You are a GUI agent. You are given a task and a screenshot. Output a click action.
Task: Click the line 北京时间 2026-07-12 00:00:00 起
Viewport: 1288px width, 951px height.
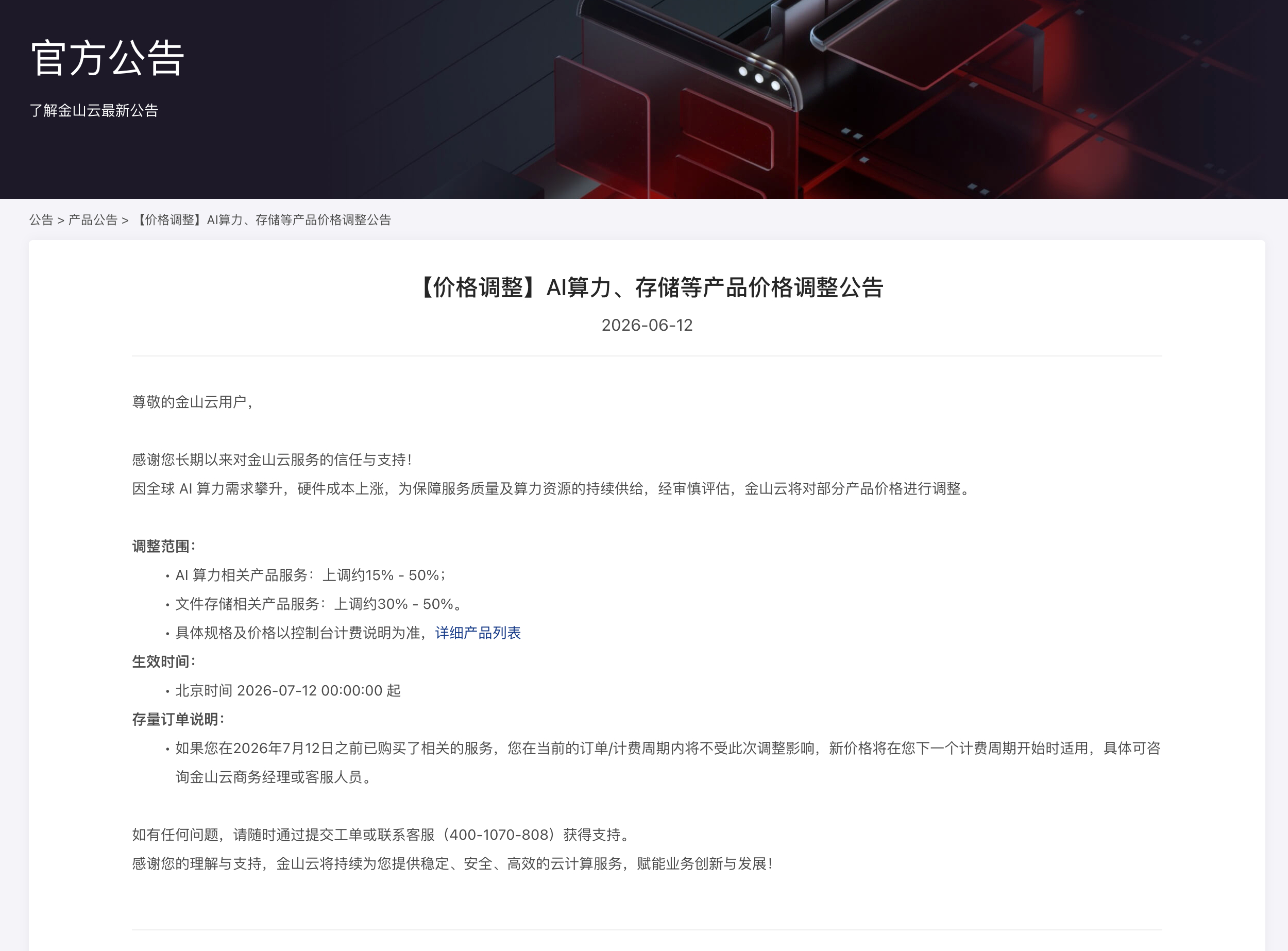(288, 690)
